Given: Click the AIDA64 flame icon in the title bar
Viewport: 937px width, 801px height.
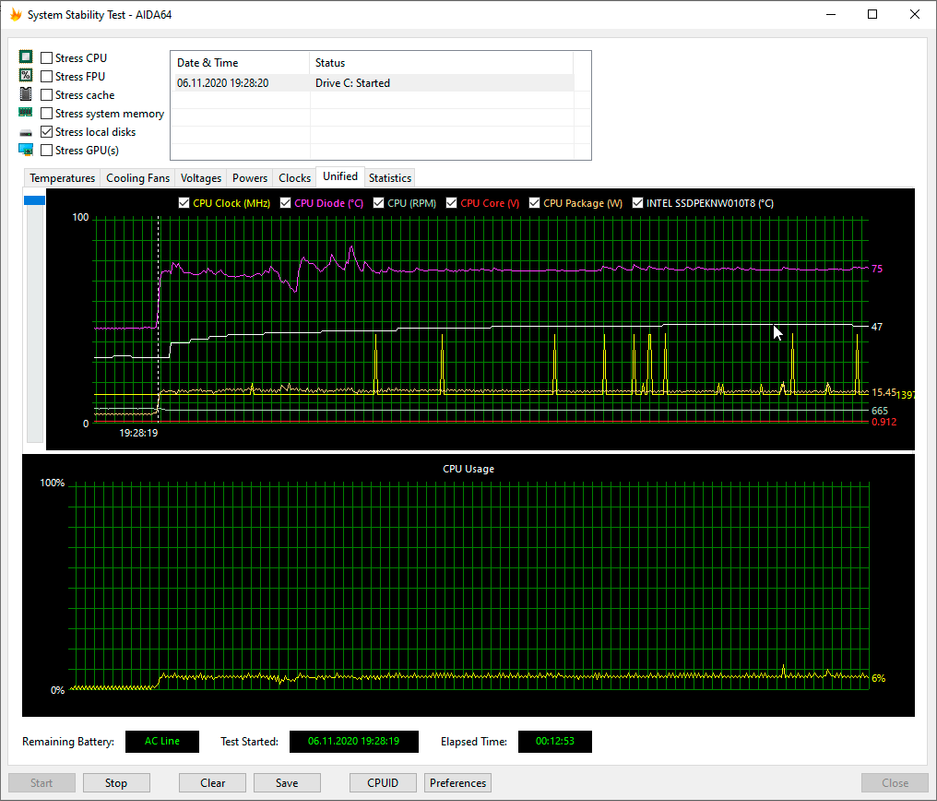Looking at the screenshot, I should coord(15,14).
